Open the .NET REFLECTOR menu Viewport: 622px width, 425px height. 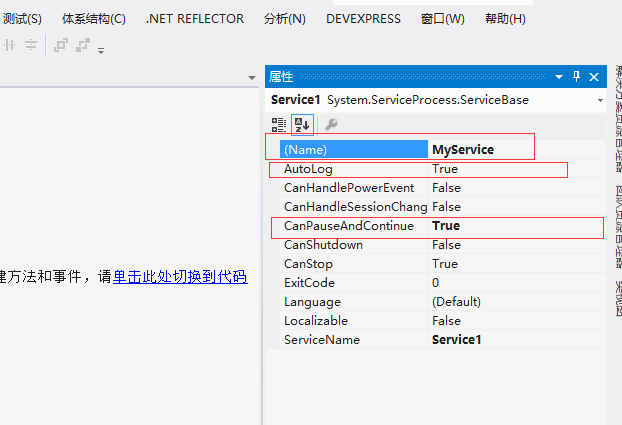(x=194, y=19)
